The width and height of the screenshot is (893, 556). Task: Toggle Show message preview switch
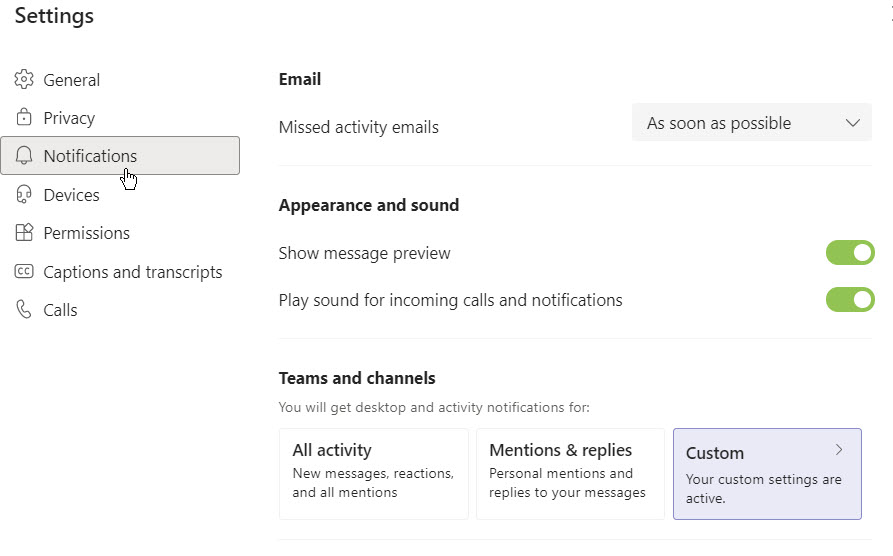(850, 253)
